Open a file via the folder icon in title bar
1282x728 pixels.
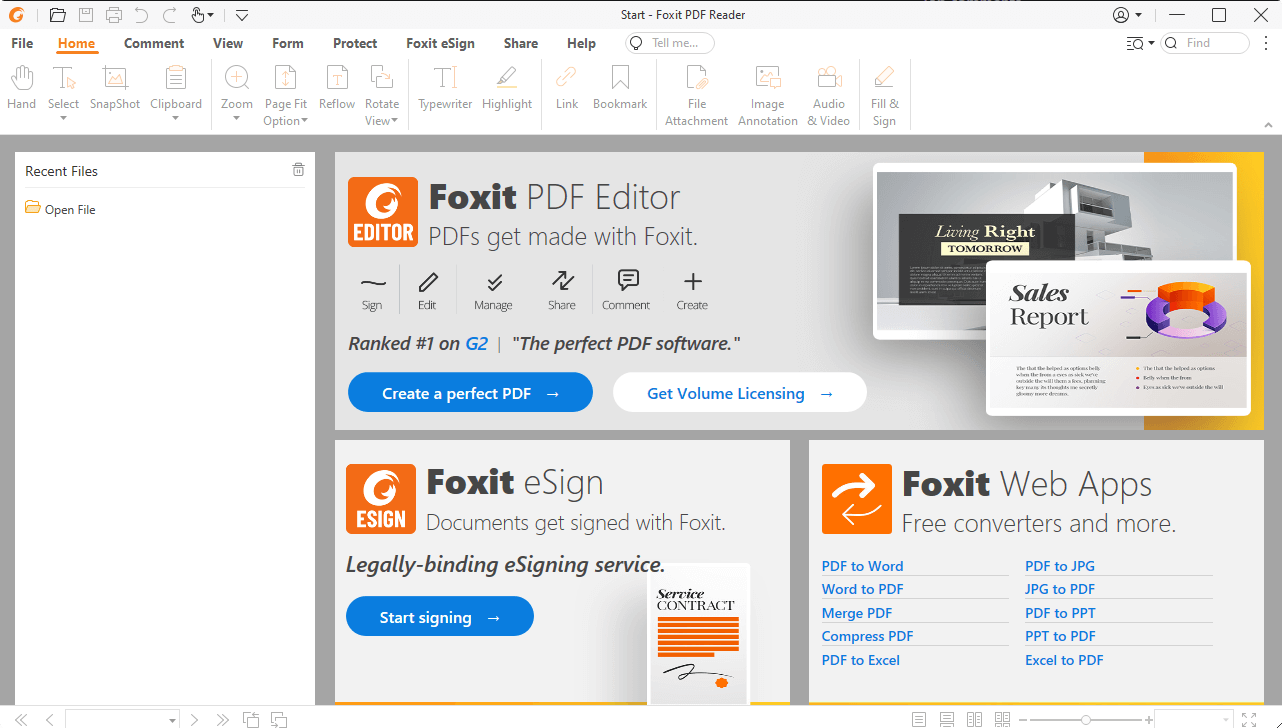point(58,15)
